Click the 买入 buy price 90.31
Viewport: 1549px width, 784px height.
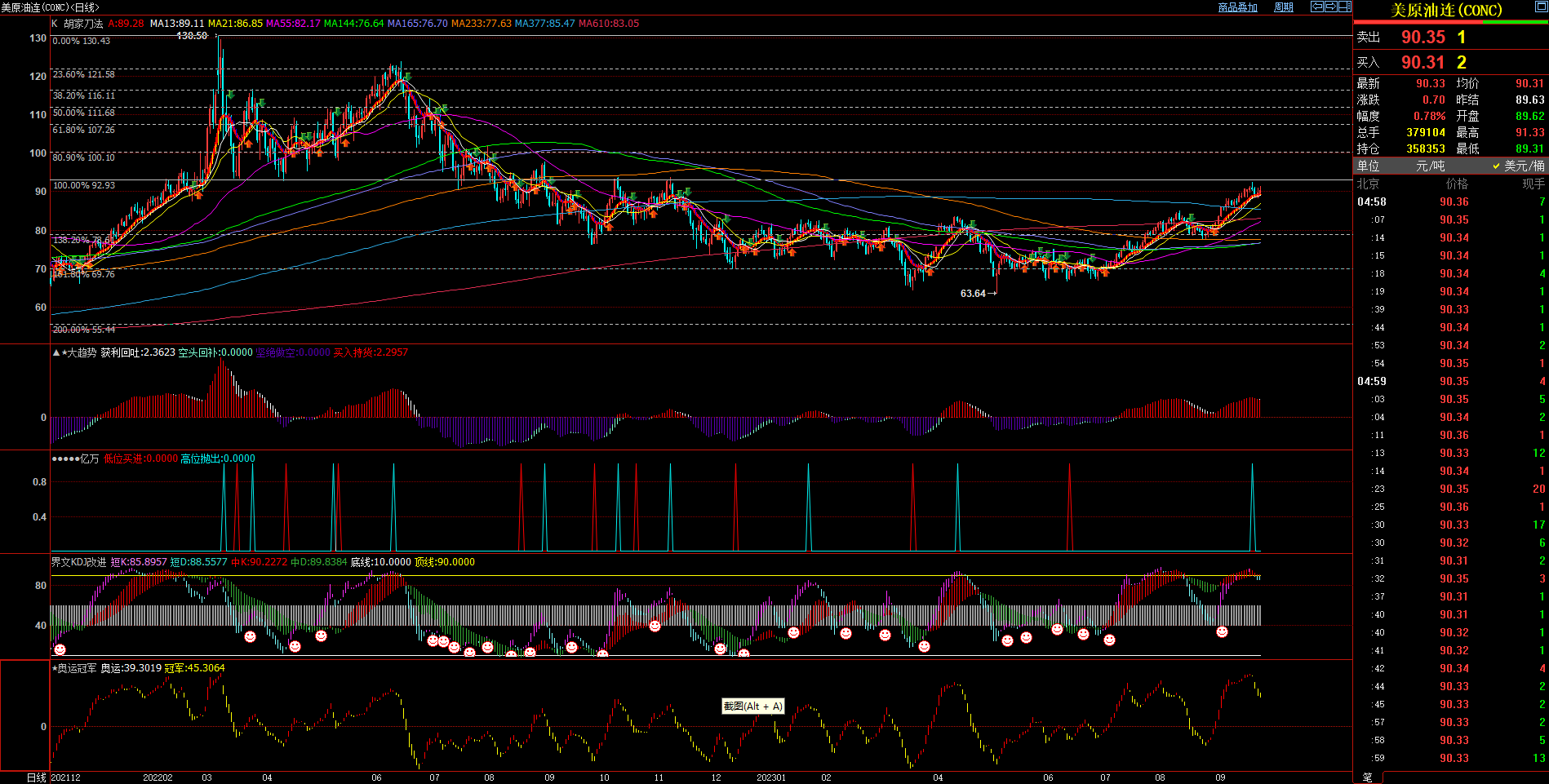tap(1423, 63)
